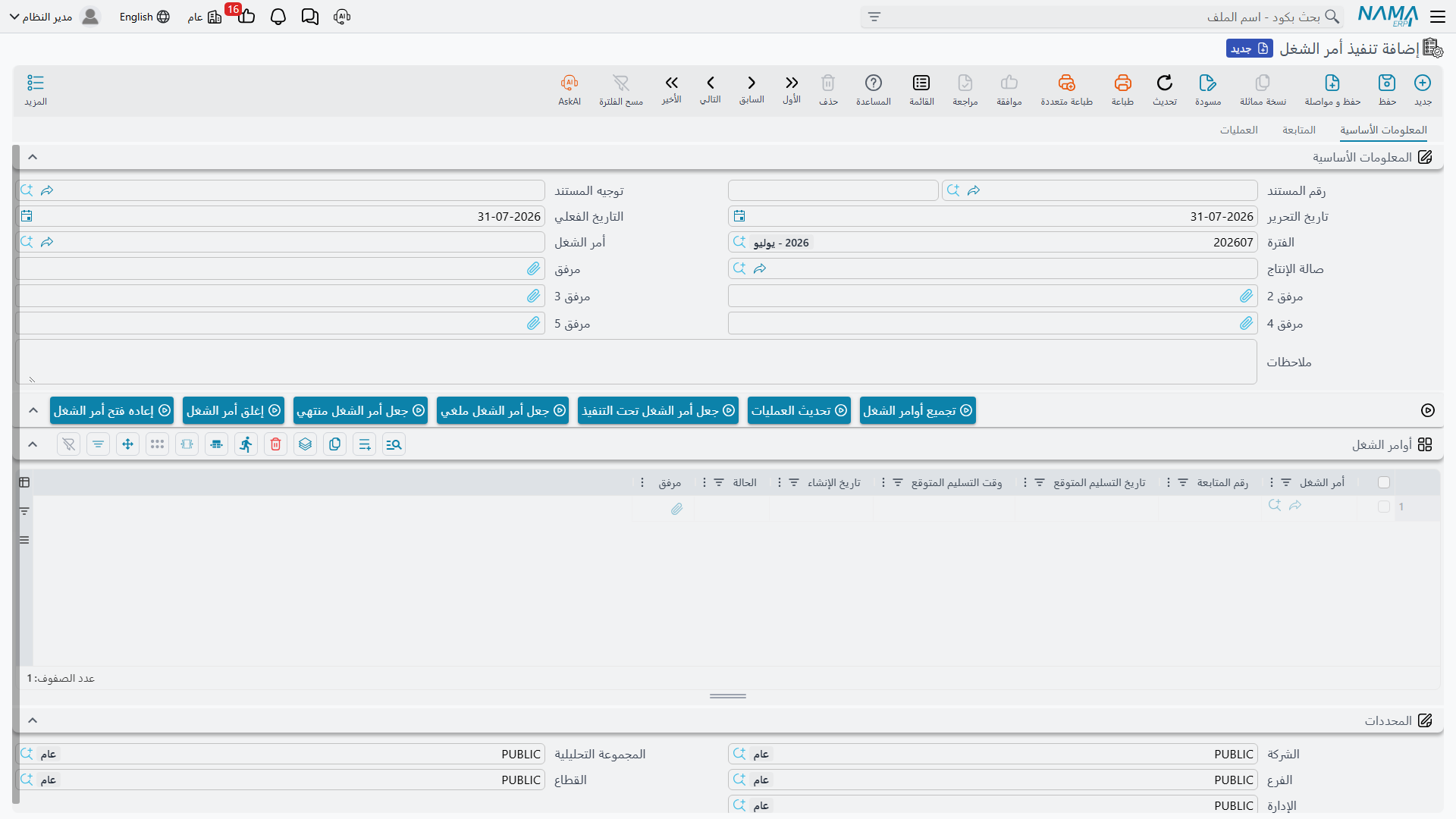Switch language to English

(x=144, y=17)
